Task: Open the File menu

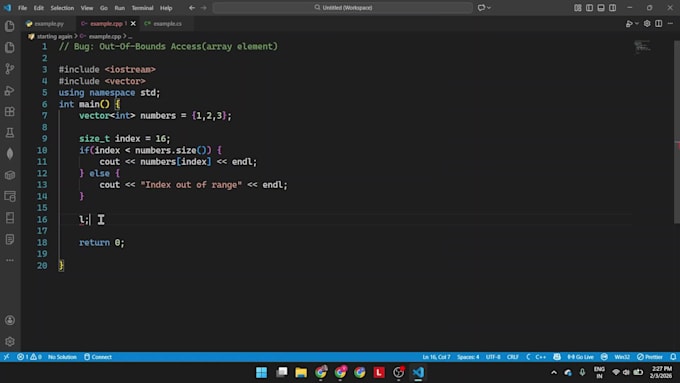Action: 22,8
